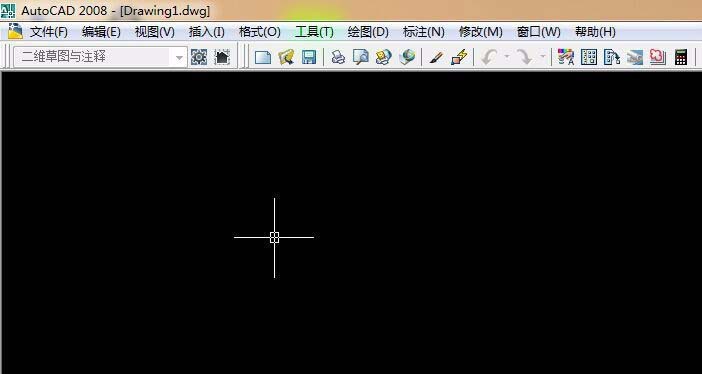Expand the Redo history dropdown arrow
The height and width of the screenshot is (374, 702).
(542, 57)
